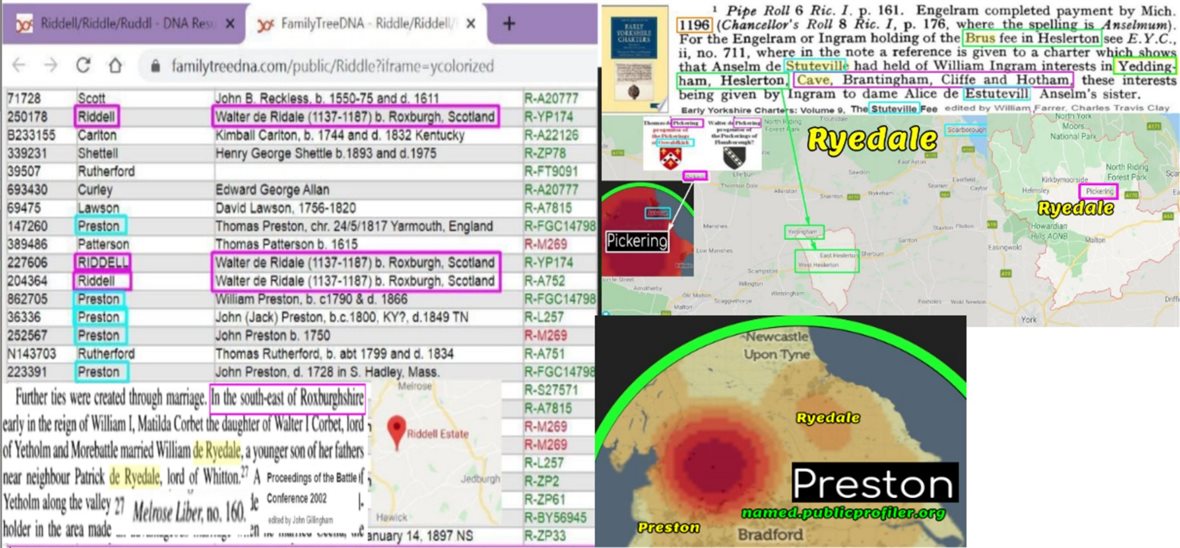The image size is (1180, 548).
Task: Reload the page with the refresh icon
Action: [x=83, y=65]
